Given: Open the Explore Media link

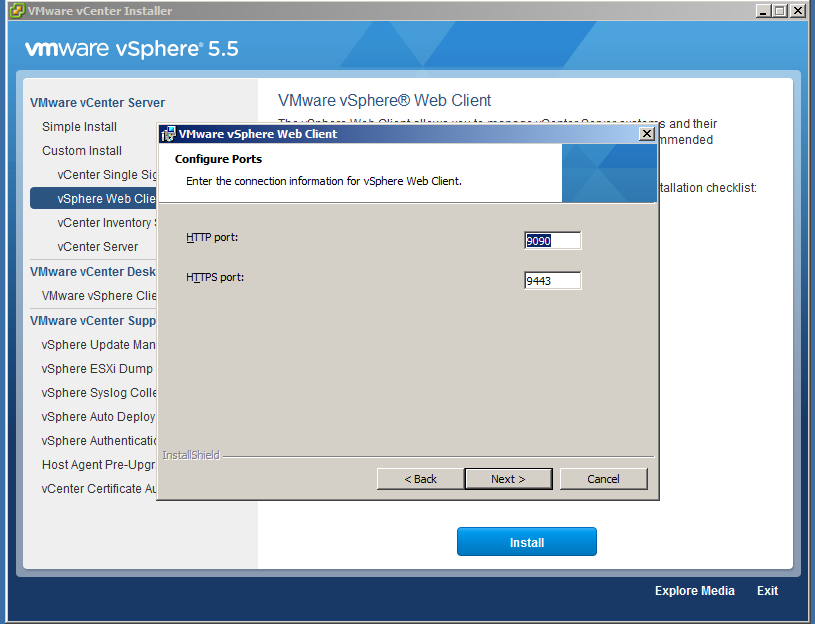Looking at the screenshot, I should point(694,591).
